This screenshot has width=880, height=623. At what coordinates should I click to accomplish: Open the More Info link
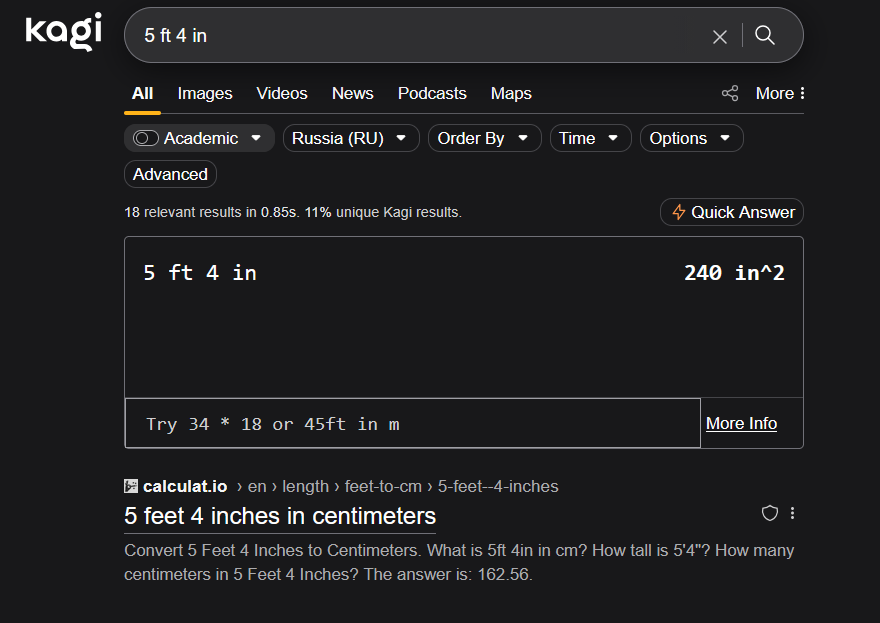click(x=741, y=423)
